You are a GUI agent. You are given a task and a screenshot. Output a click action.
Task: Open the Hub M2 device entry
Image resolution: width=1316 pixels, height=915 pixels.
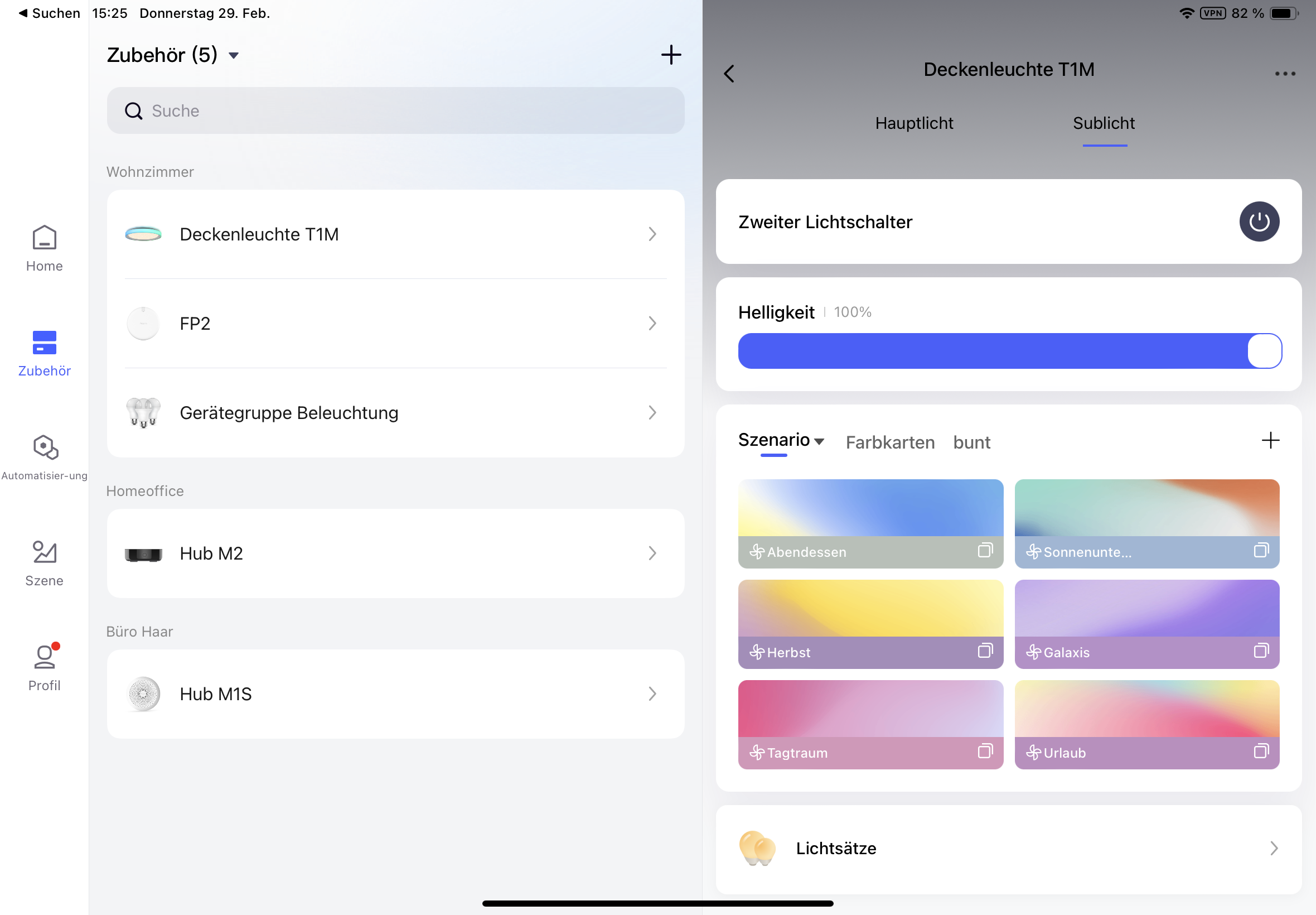[395, 553]
